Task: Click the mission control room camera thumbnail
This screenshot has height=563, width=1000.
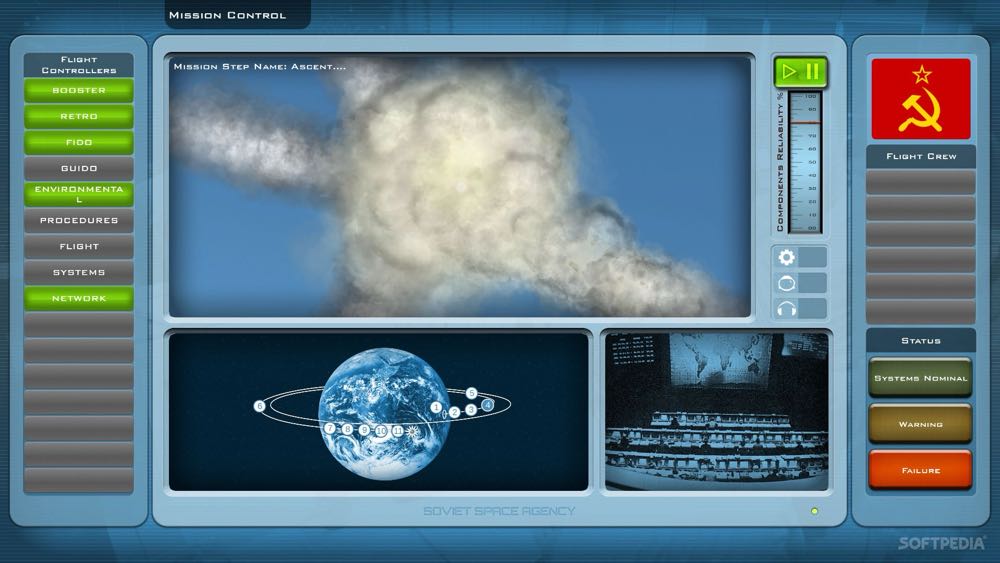Action: (x=716, y=411)
